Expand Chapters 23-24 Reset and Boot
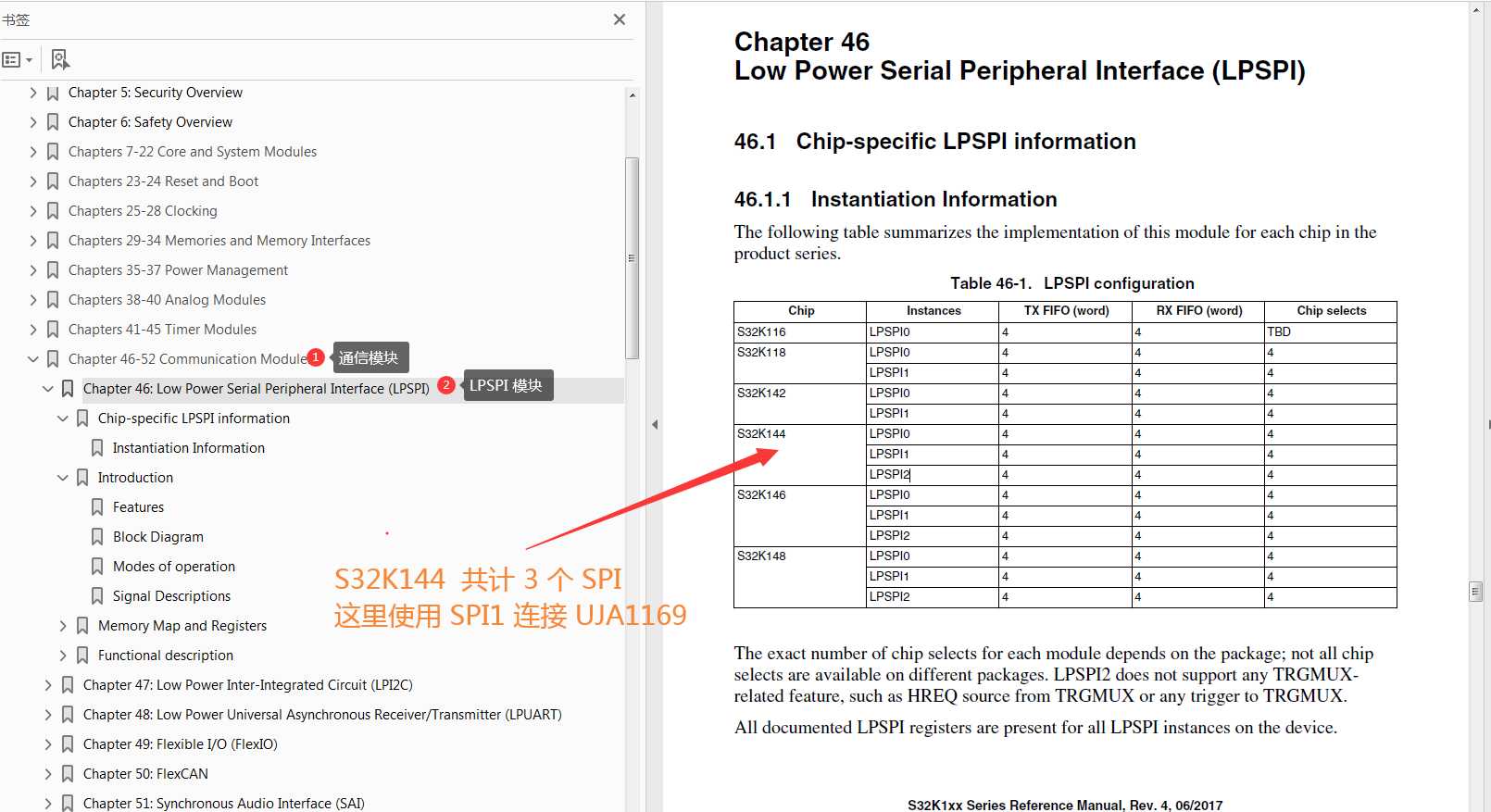 [33, 181]
